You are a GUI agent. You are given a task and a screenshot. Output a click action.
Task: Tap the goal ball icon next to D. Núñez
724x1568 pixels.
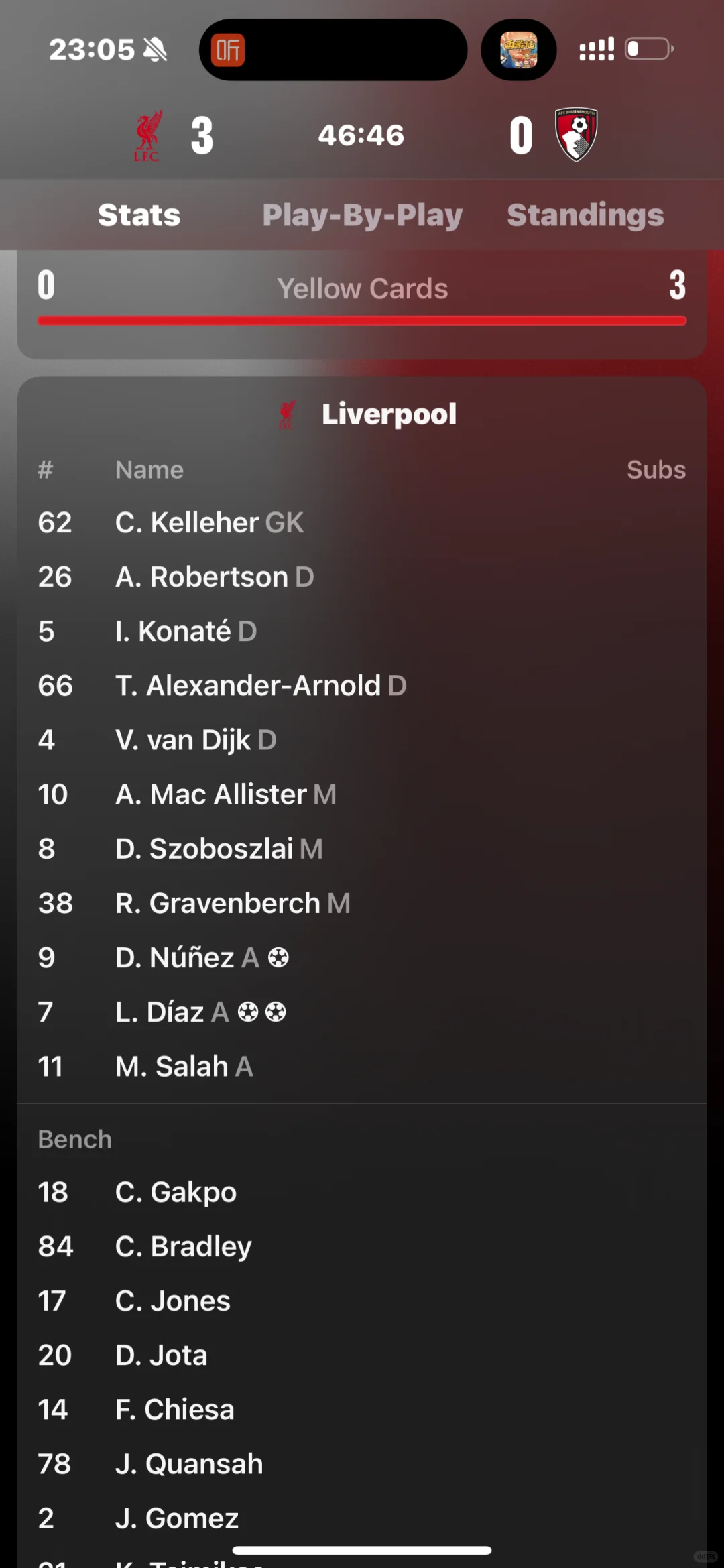tap(278, 958)
